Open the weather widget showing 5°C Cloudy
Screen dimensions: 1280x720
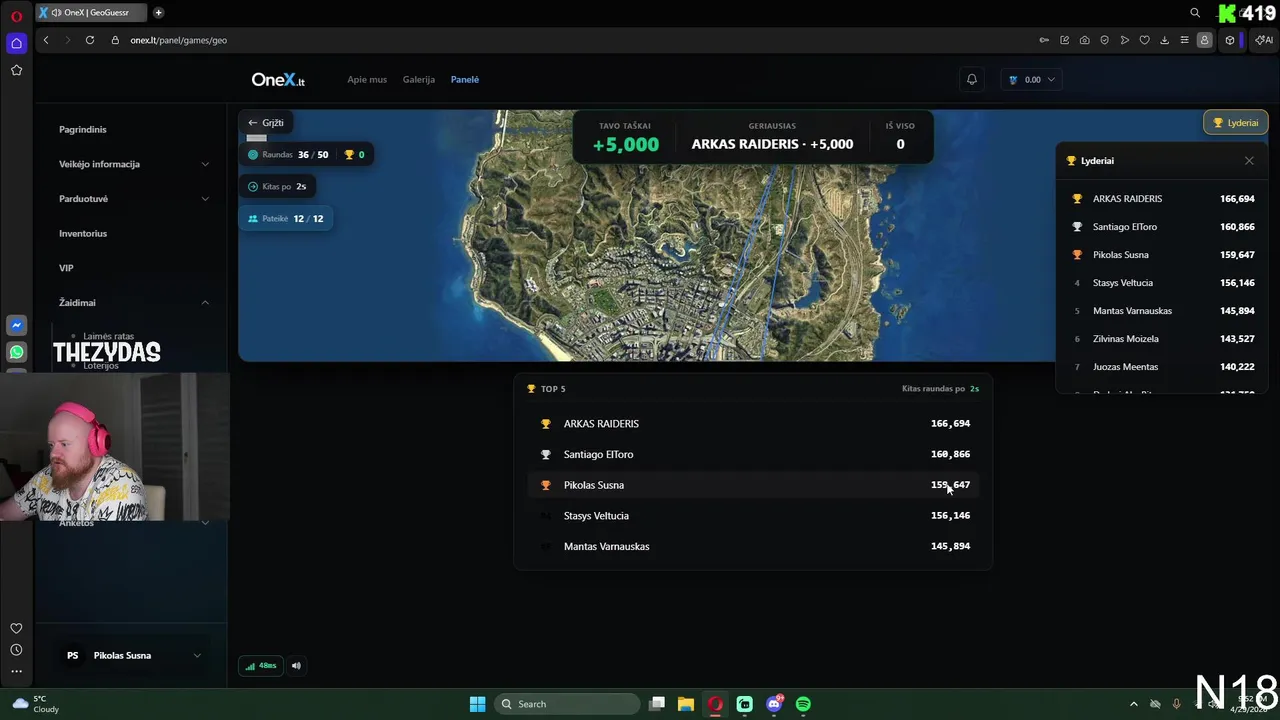[35, 704]
